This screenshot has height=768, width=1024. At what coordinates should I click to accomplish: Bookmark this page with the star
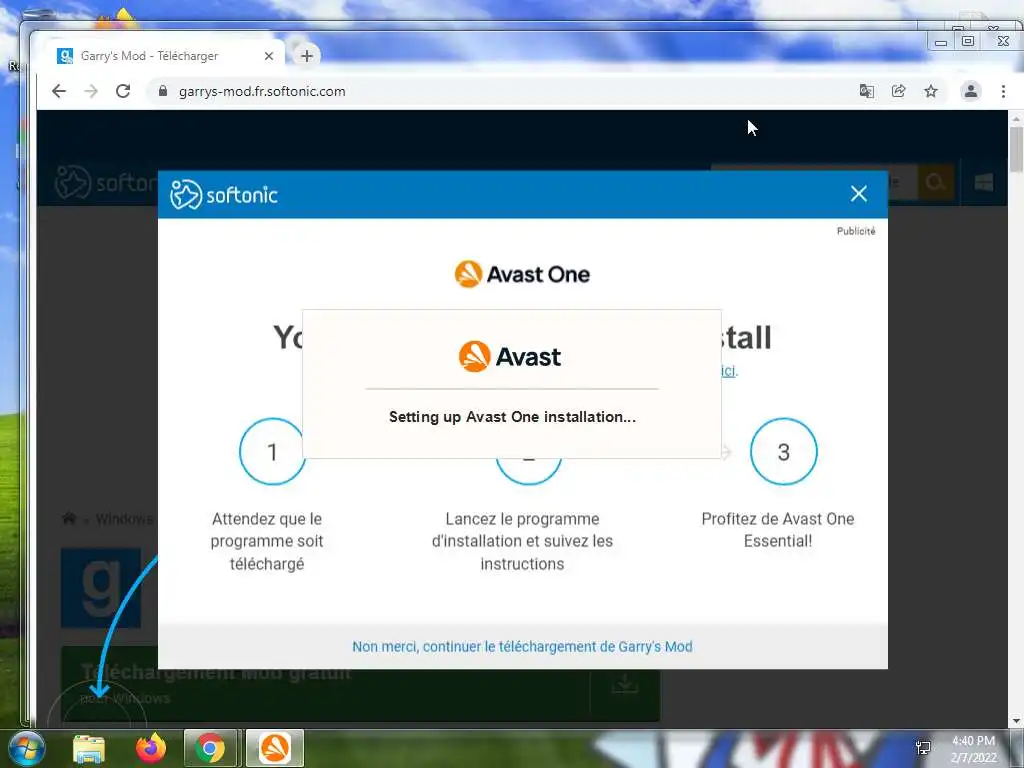(x=931, y=91)
